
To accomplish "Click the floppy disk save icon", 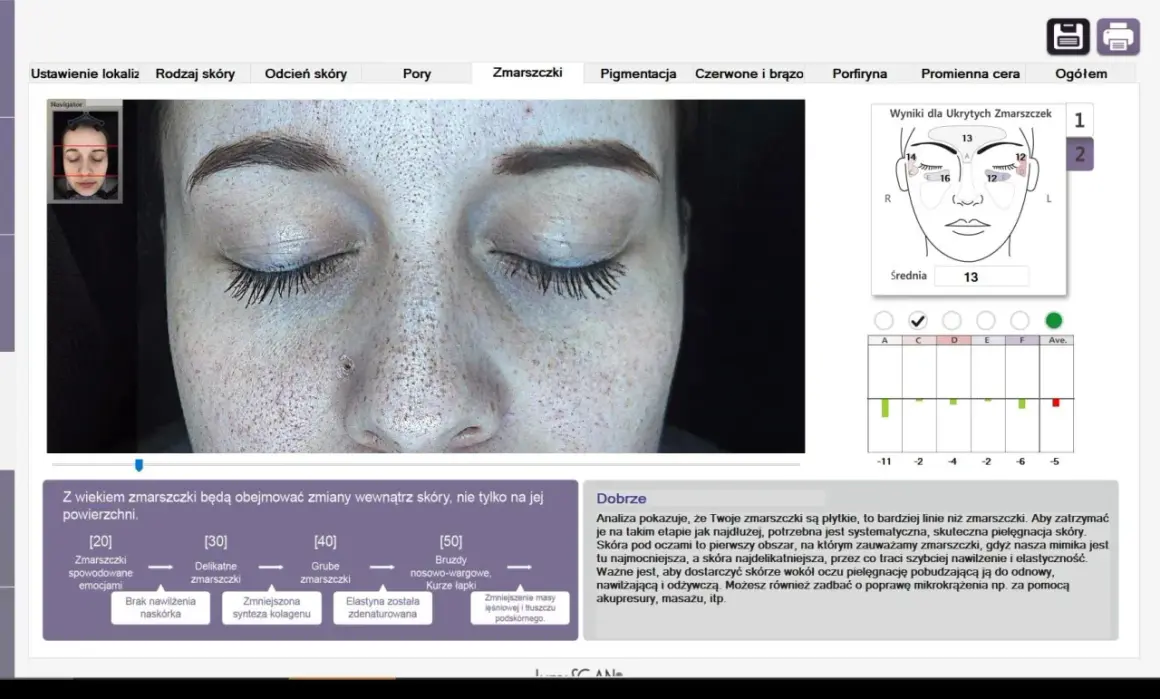I will [x=1068, y=36].
